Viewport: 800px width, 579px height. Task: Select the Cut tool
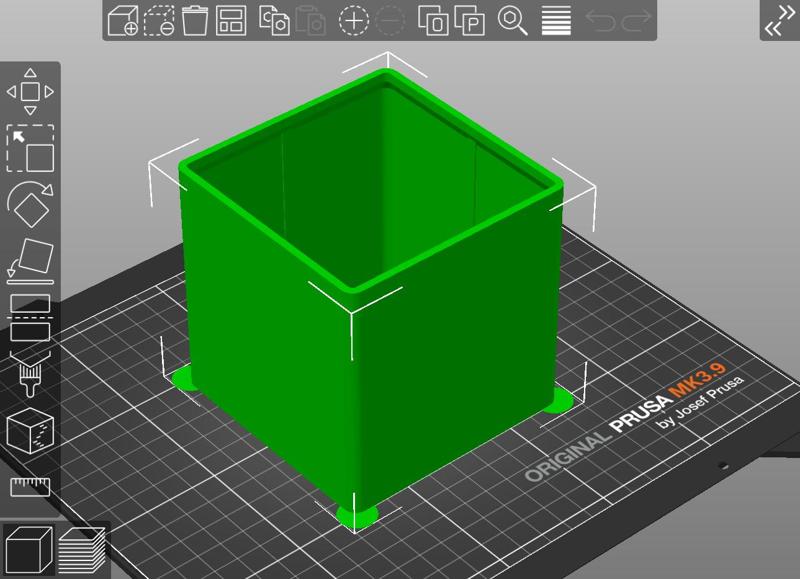(x=30, y=318)
